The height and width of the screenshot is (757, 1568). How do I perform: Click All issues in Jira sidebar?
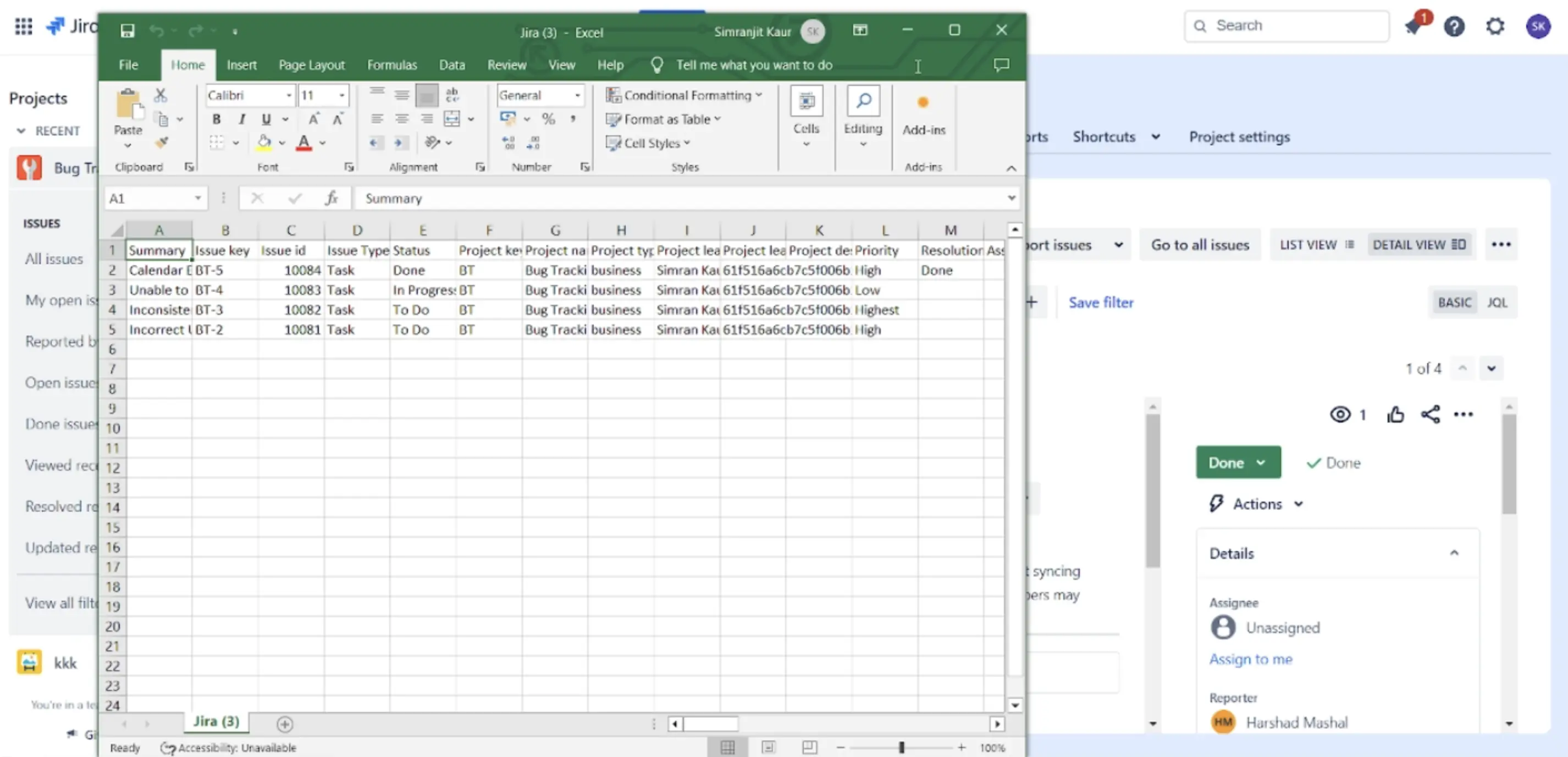click(53, 259)
